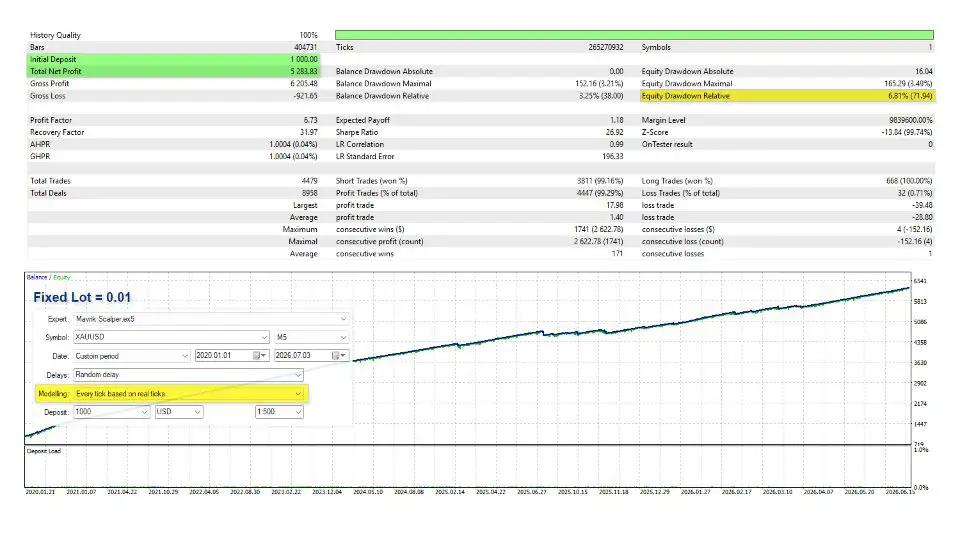The height and width of the screenshot is (537, 960).
Task: Click largest loss trade value -39.48
Action: point(922,206)
